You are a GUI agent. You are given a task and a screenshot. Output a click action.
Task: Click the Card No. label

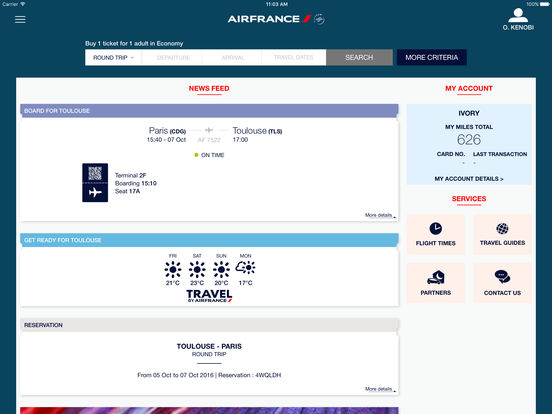[451, 154]
